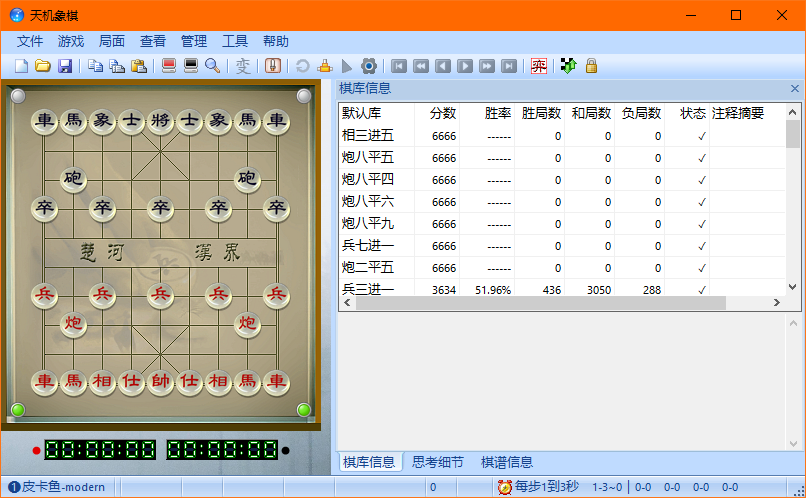
Task: Open the 管理 menu
Action: tap(194, 41)
